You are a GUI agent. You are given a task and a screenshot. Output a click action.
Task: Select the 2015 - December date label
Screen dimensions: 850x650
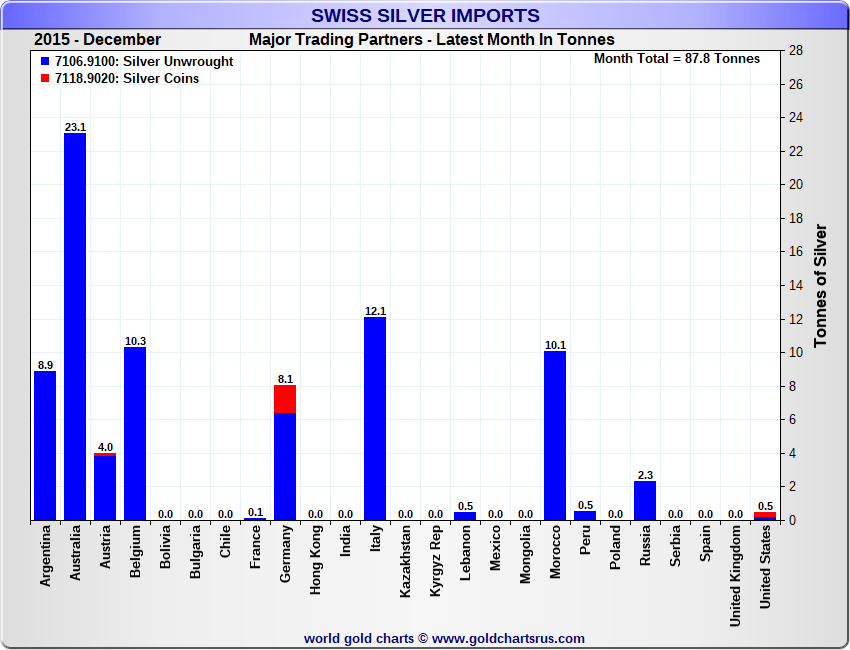(x=97, y=40)
